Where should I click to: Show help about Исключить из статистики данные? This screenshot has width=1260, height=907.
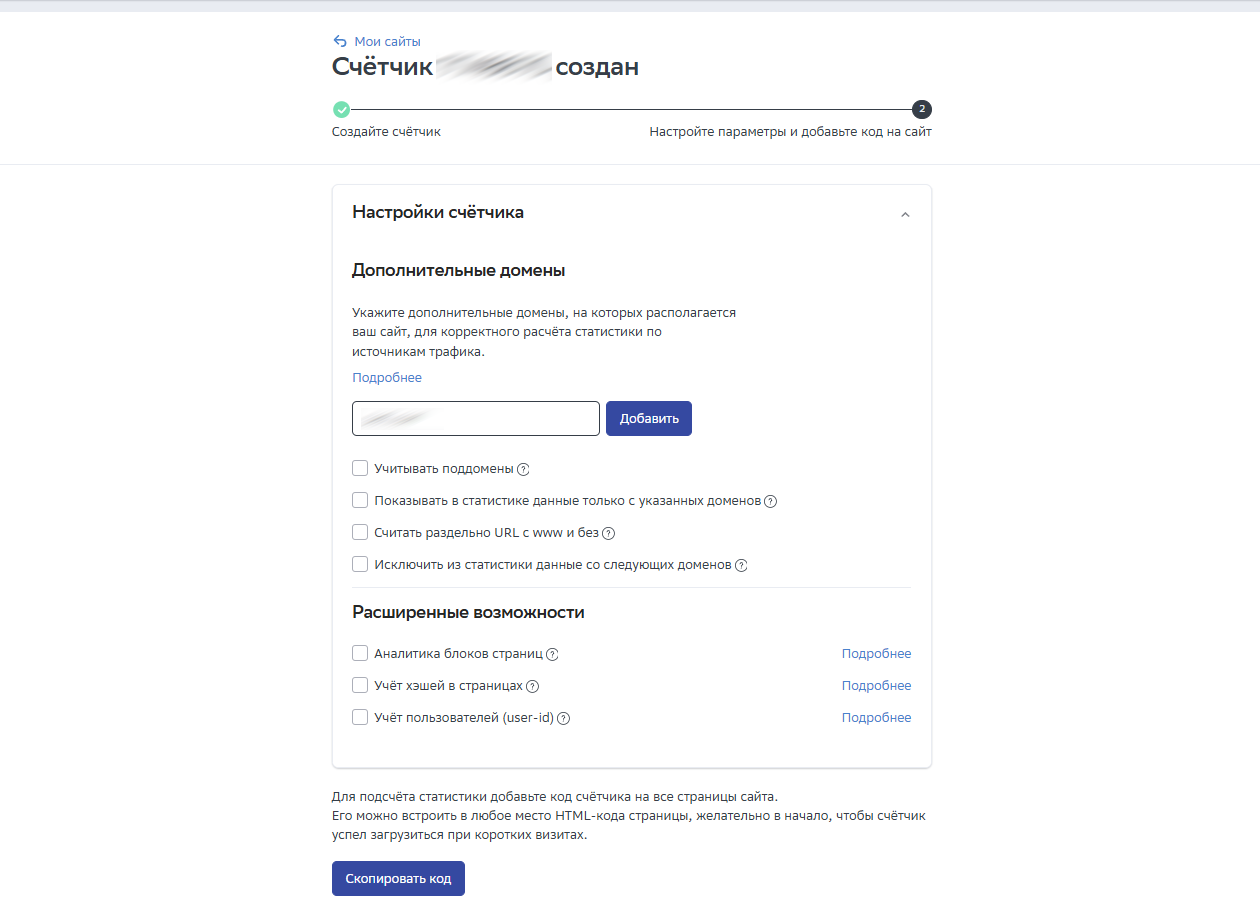(740, 564)
